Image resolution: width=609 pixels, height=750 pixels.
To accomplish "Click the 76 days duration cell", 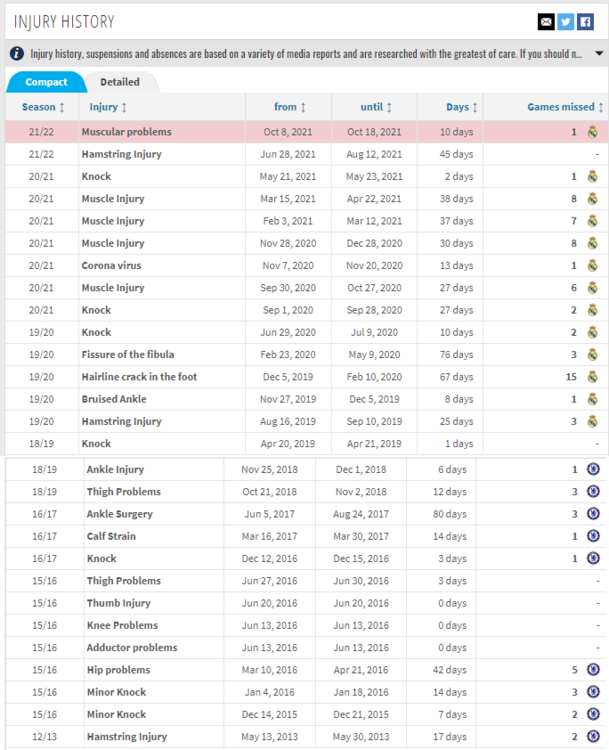I will pos(456,354).
